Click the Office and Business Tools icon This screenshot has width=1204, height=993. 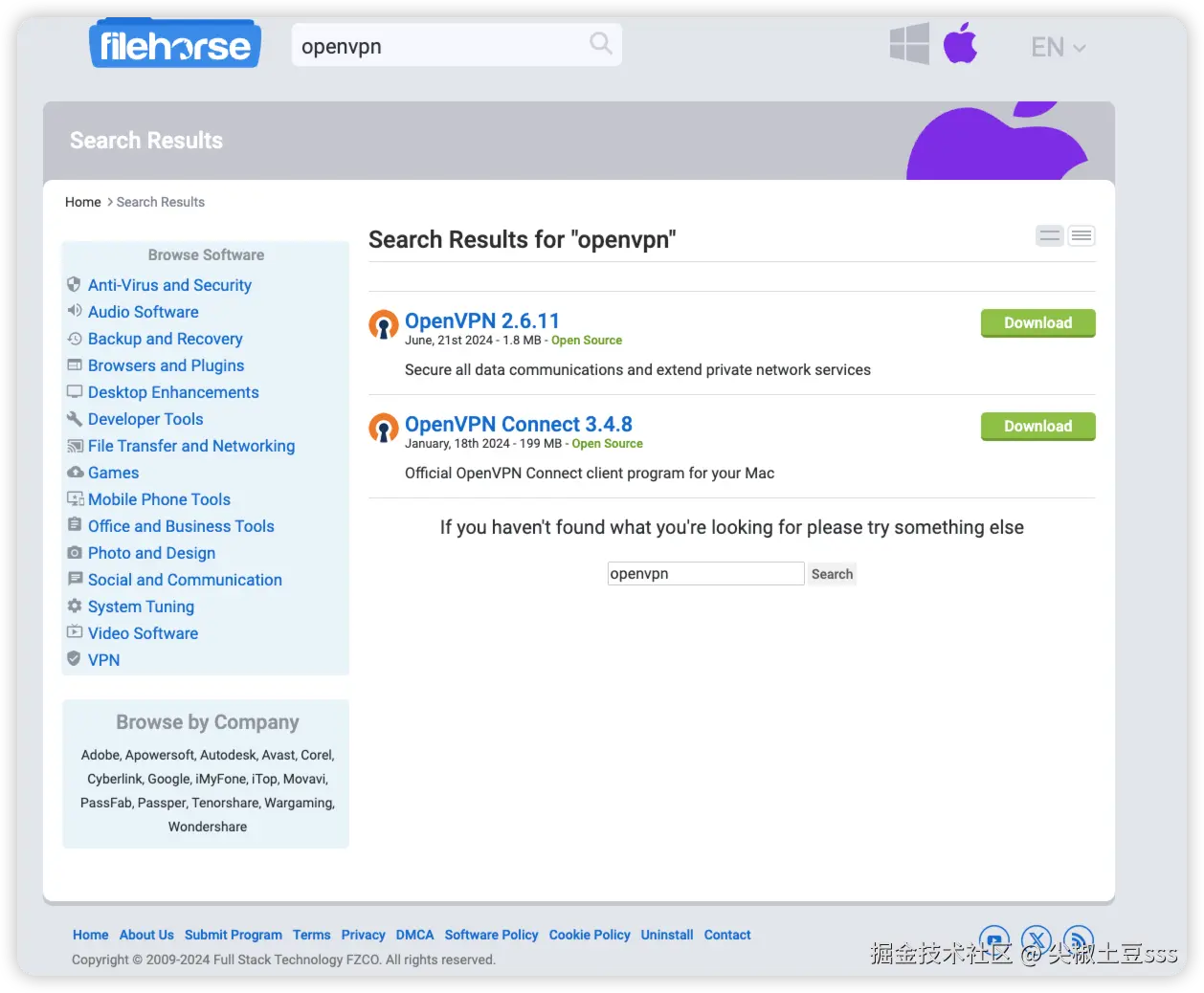[75, 524]
